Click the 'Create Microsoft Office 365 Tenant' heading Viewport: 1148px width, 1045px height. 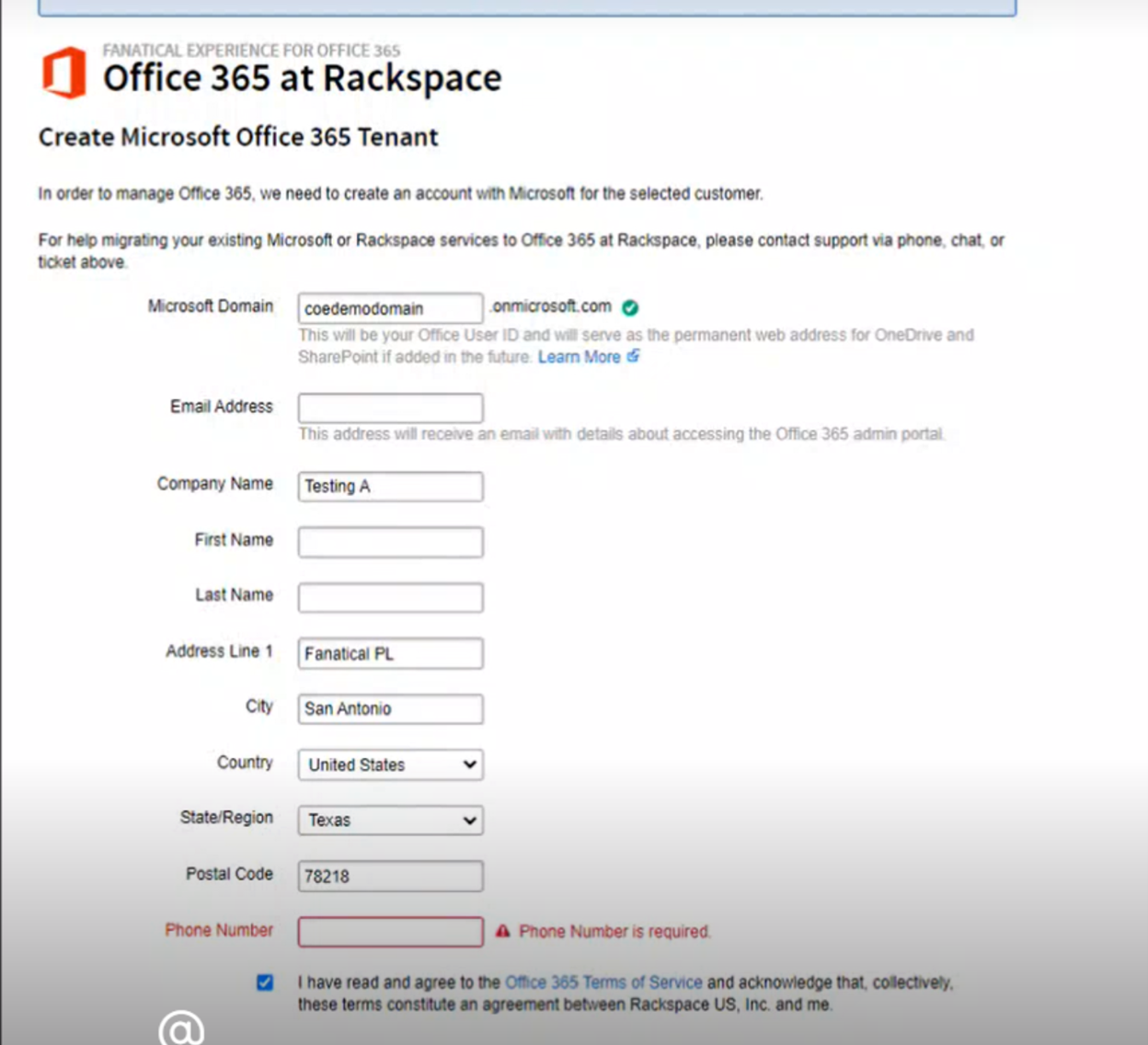point(238,137)
